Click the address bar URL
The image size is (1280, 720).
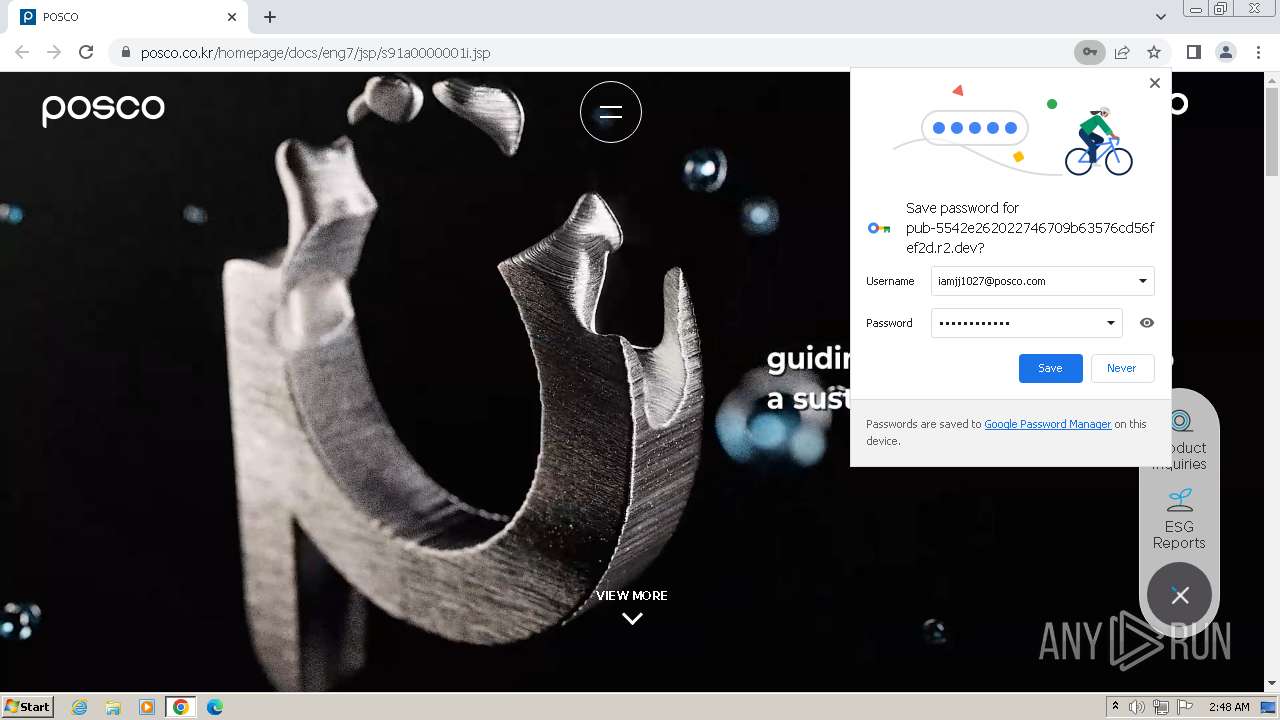coord(315,52)
